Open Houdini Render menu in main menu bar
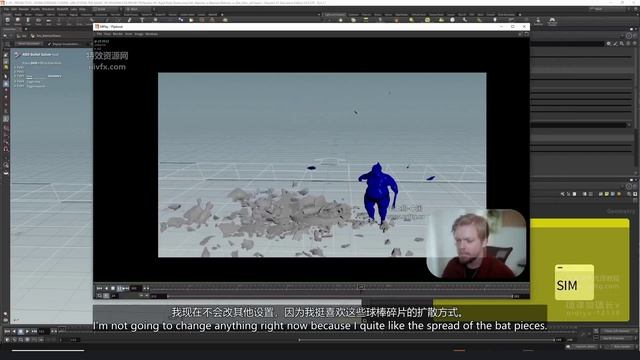The height and width of the screenshot is (360, 640). click(x=24, y=9)
